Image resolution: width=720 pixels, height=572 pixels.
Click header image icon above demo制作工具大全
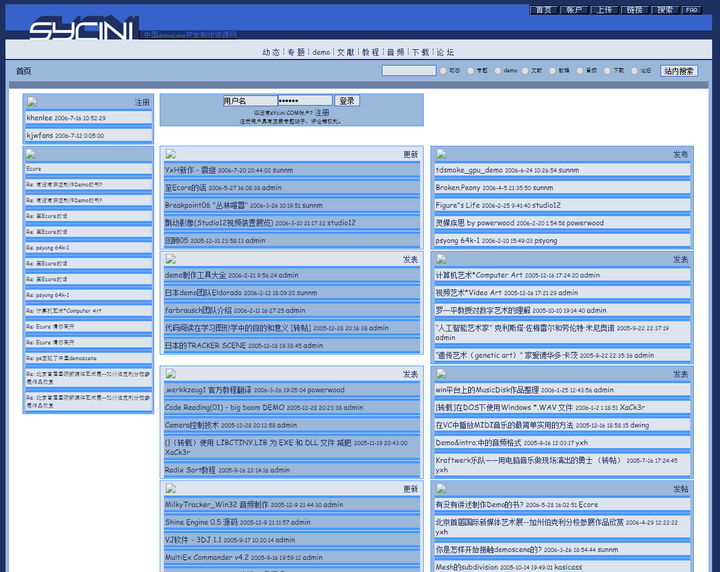170,259
